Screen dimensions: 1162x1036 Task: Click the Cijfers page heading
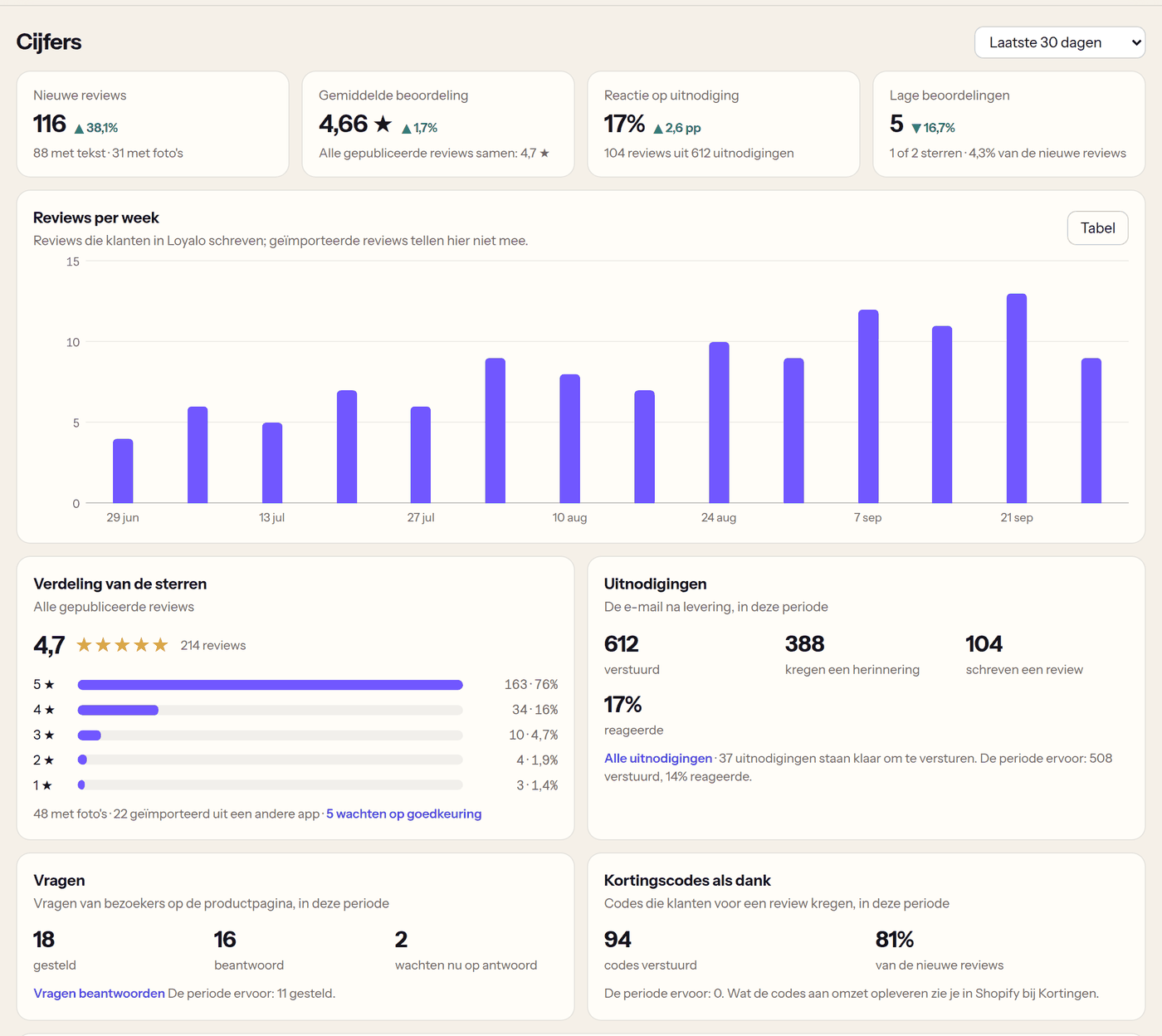49,42
